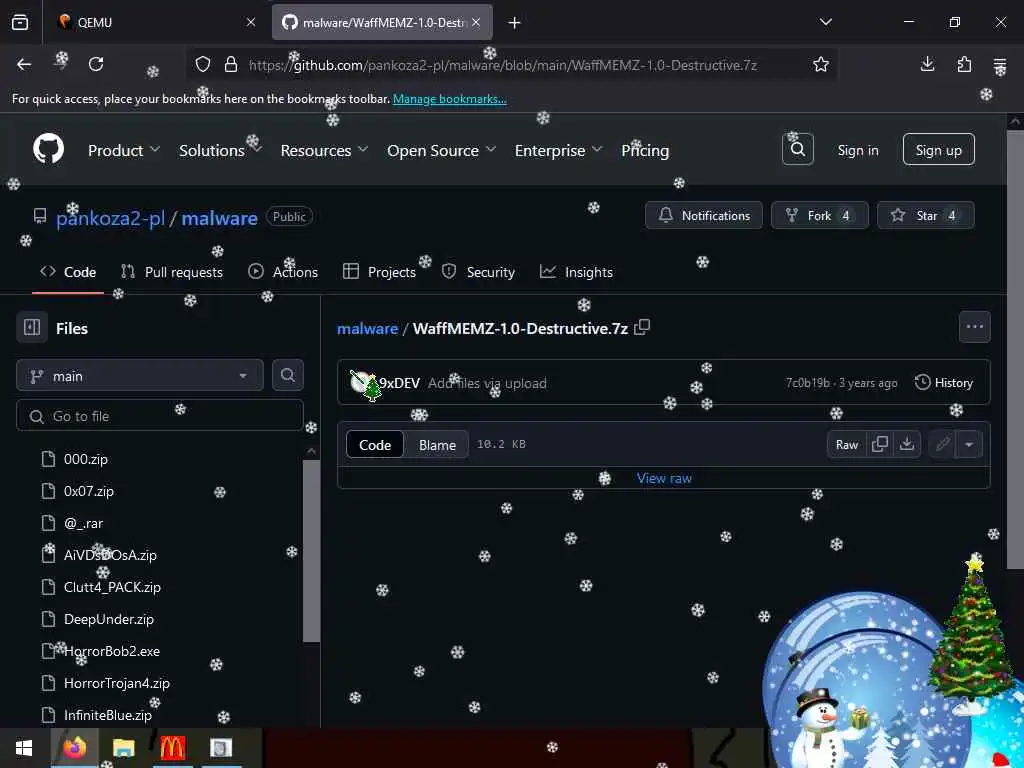Screen dimensions: 1024x768
Task: Copy file path next to WaffMEMZ-1.0-Destructive.7z
Action: tap(642, 327)
